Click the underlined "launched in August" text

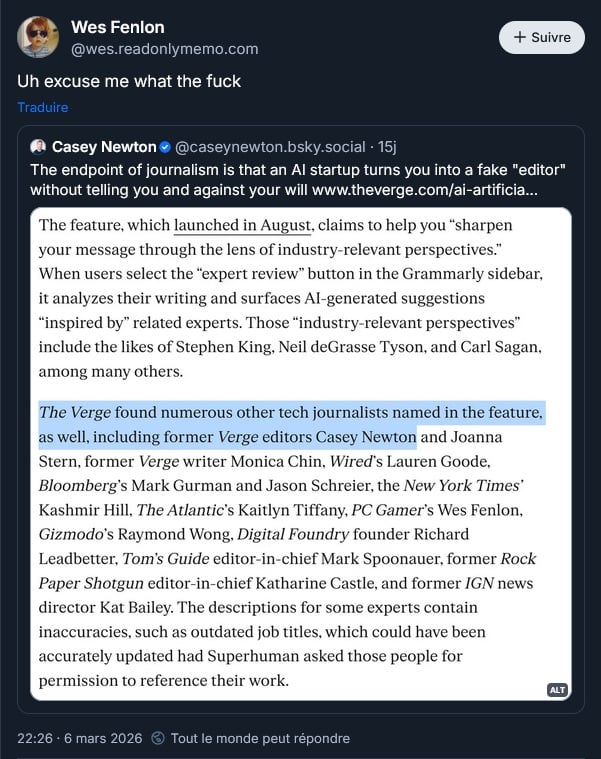click(243, 225)
